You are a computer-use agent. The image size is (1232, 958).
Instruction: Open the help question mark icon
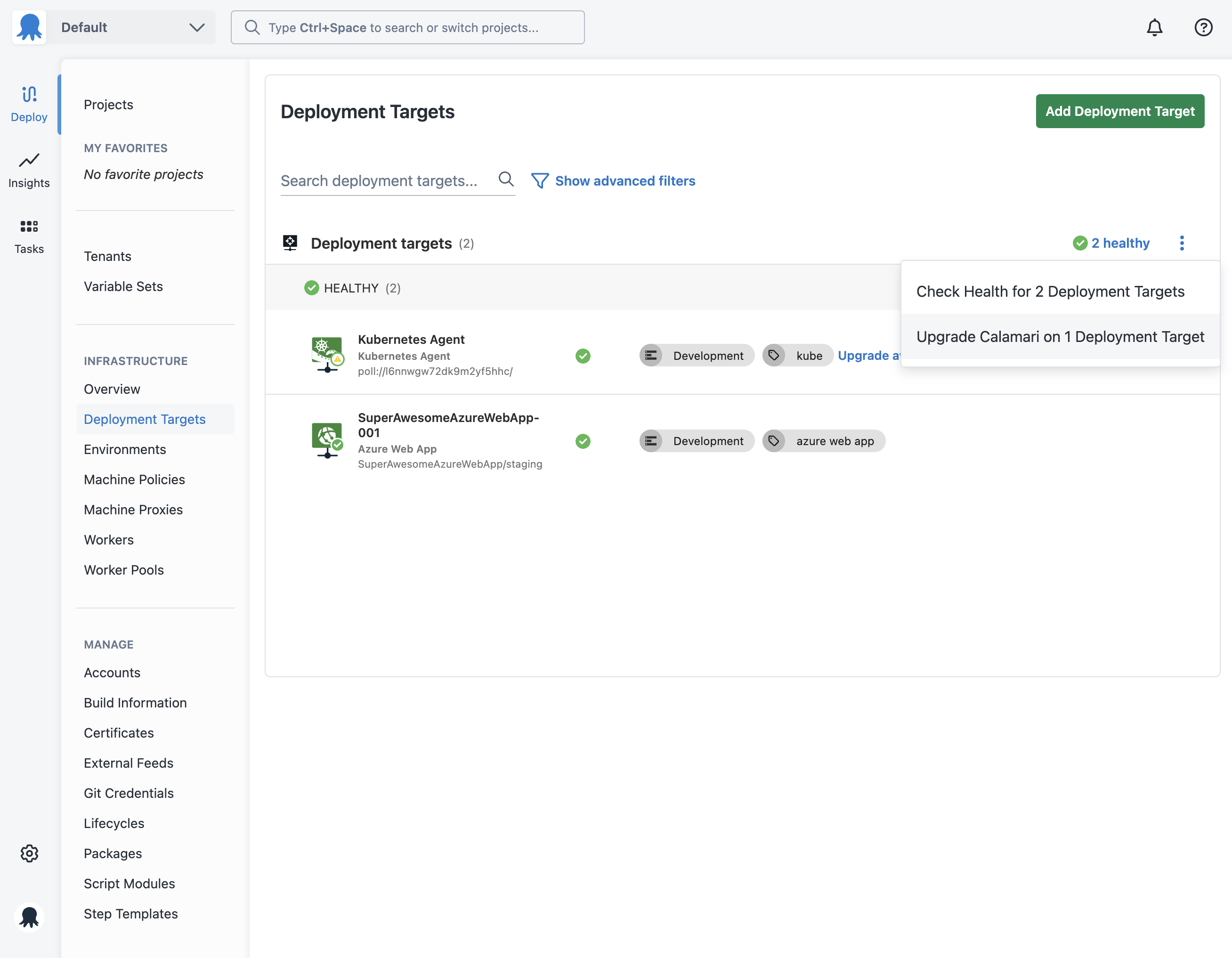(1203, 28)
